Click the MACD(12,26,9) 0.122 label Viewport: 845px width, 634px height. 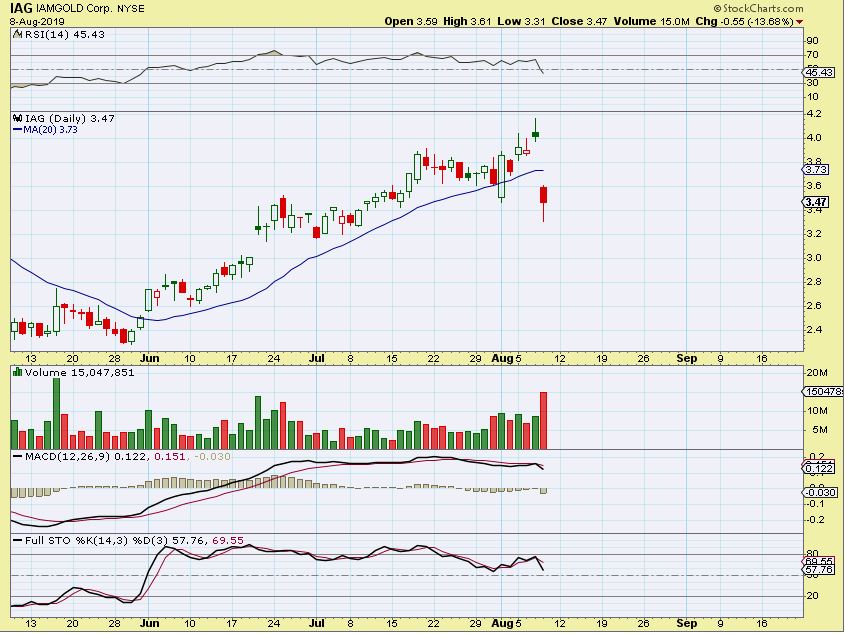point(86,457)
